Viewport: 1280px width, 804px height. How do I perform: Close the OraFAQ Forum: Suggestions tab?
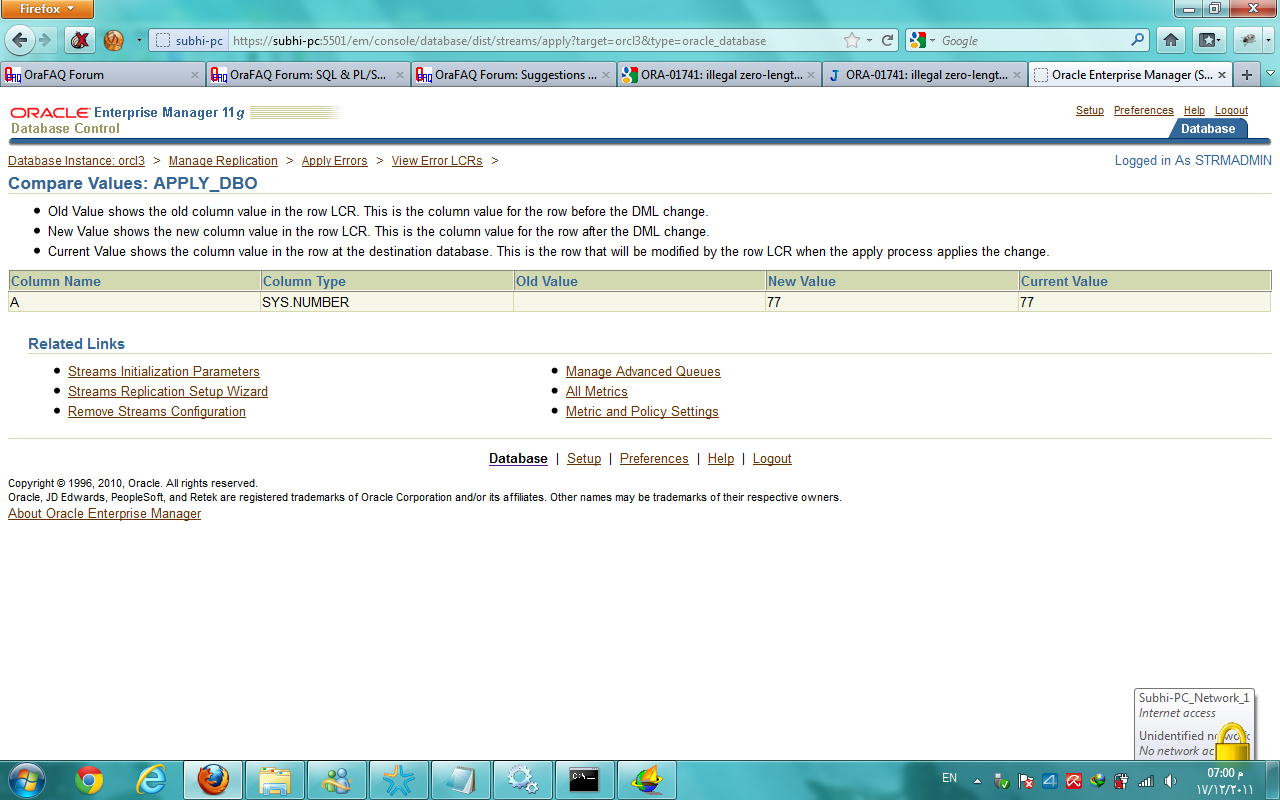pyautogui.click(x=606, y=75)
